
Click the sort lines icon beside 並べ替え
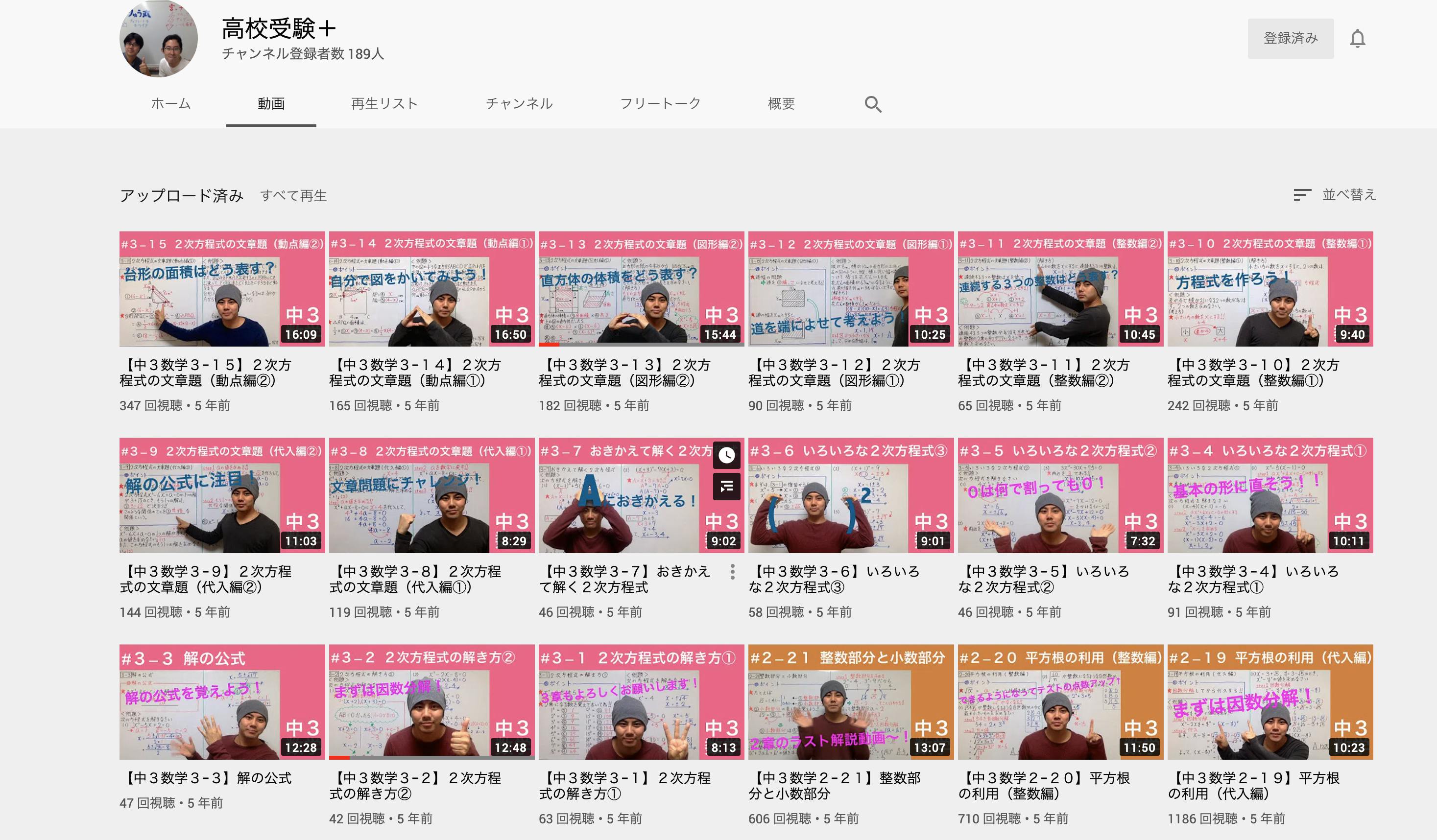pos(1302,195)
